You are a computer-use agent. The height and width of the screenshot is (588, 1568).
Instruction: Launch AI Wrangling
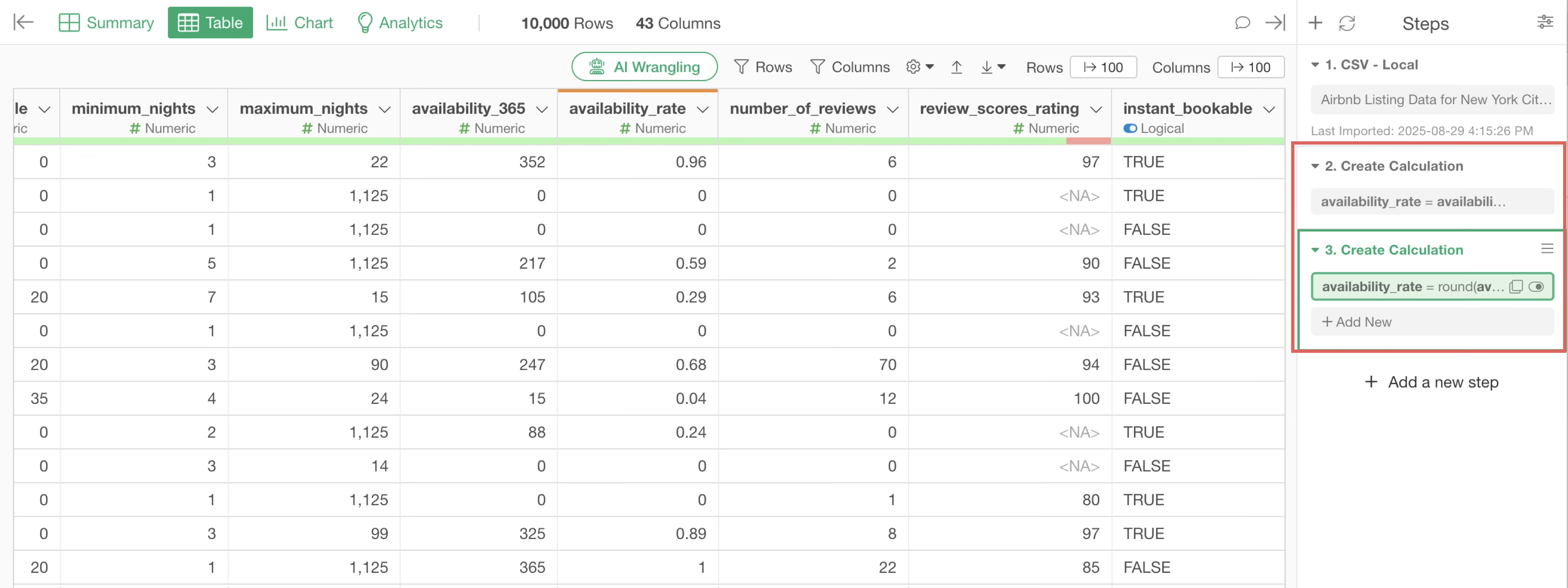point(644,66)
